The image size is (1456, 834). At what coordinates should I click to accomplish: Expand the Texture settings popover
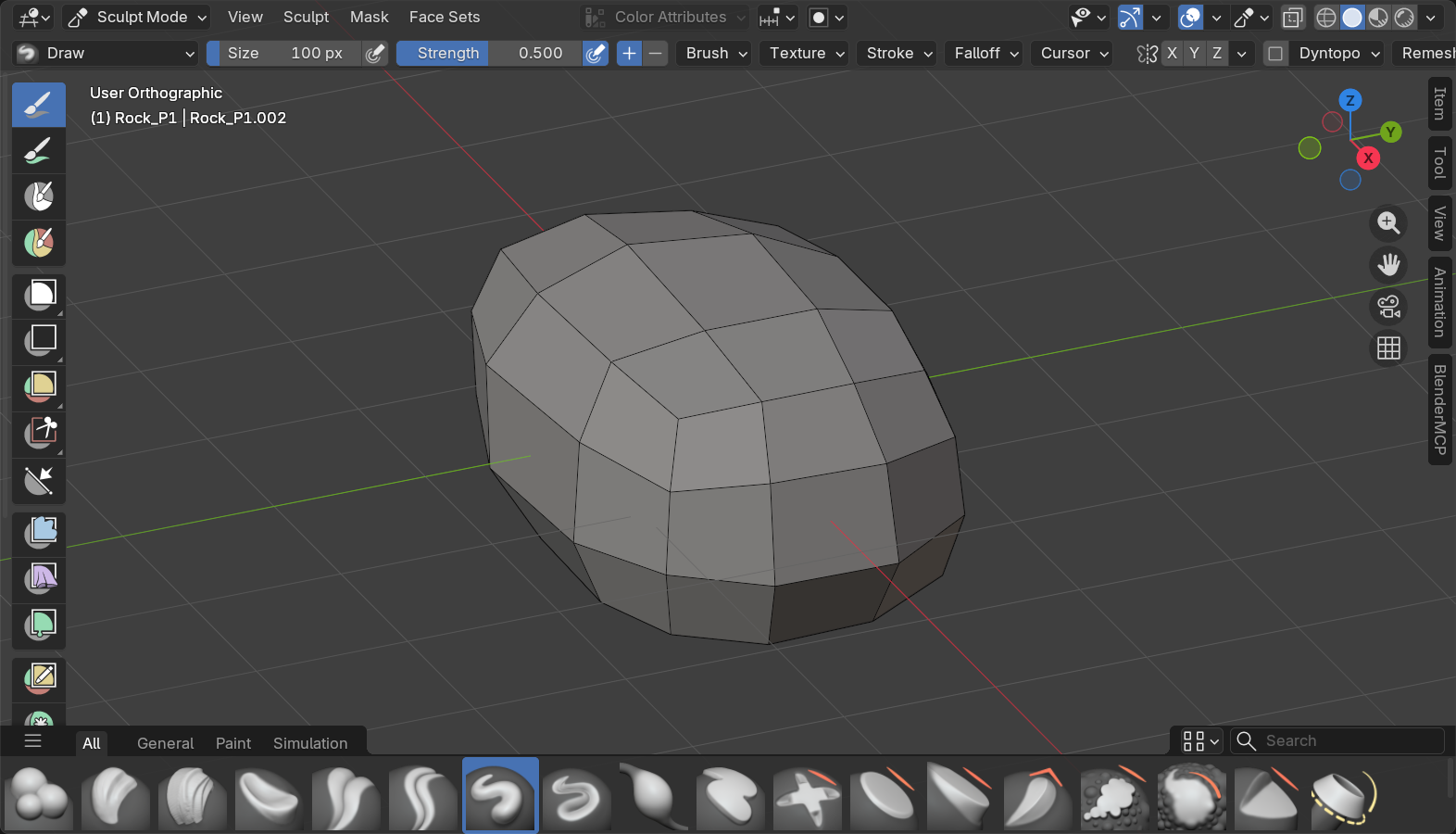807,54
